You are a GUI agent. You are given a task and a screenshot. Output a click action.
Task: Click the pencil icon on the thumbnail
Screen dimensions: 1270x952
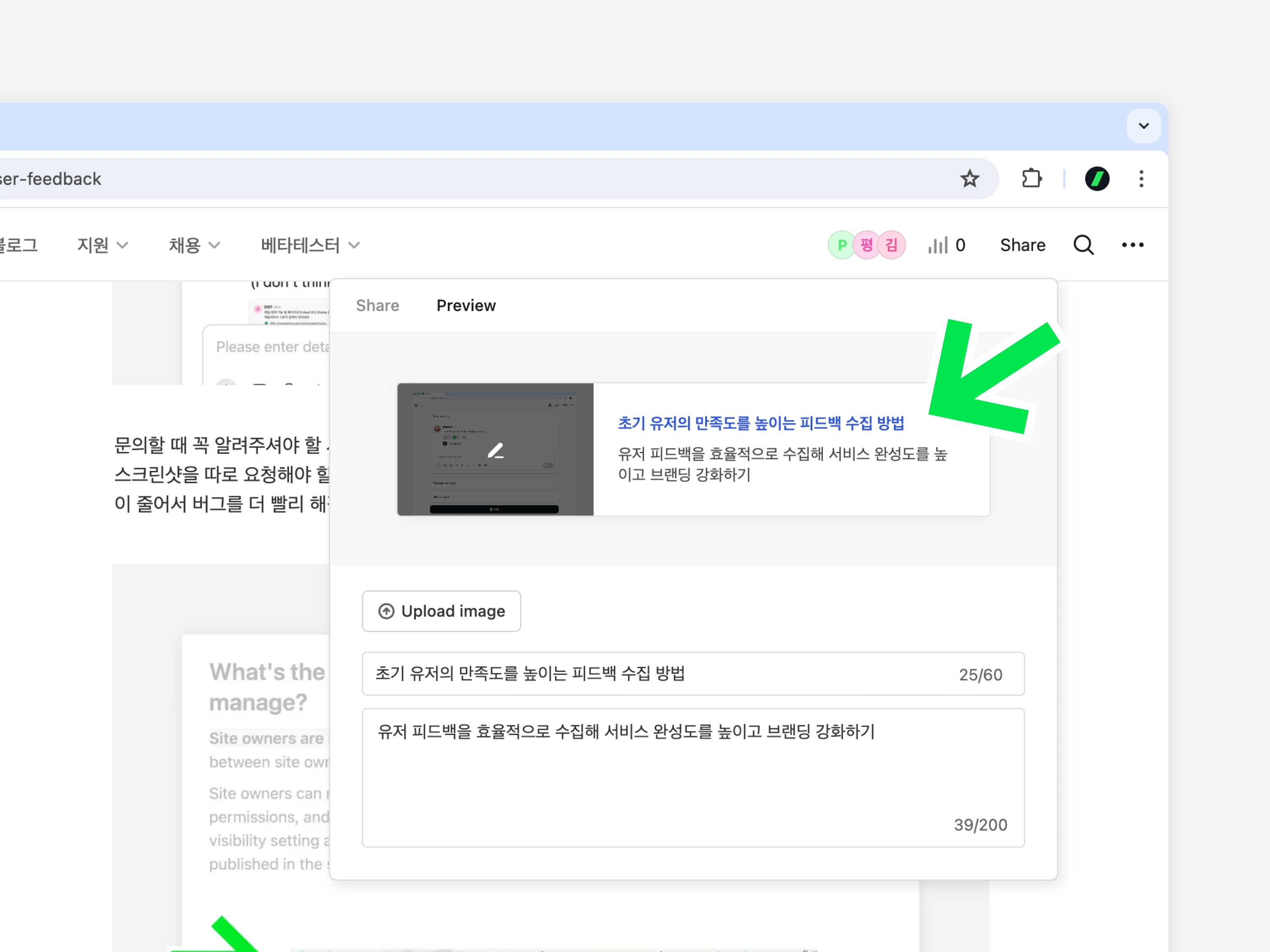coord(495,451)
